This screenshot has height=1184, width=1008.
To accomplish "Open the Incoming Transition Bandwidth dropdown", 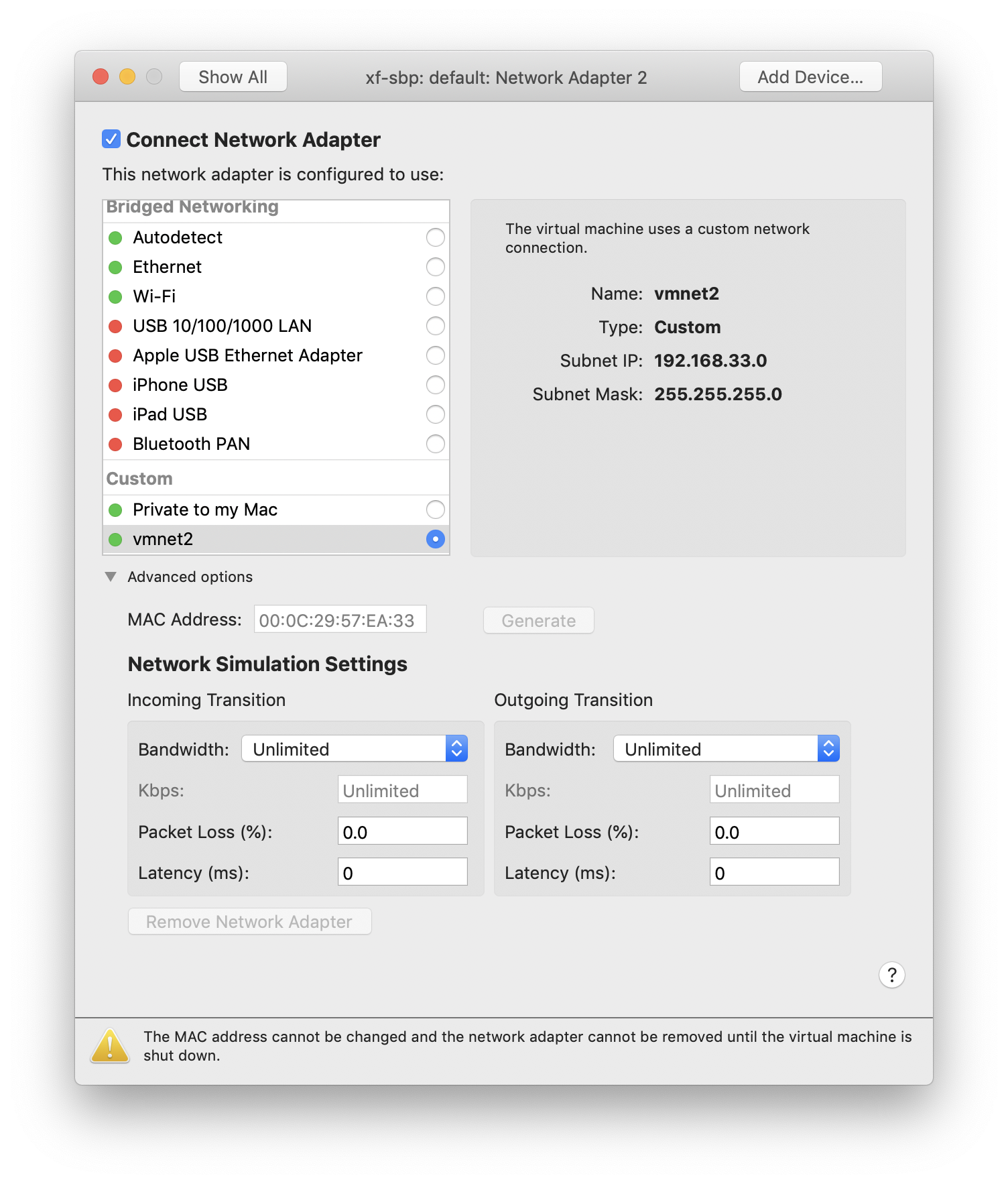I will point(355,749).
